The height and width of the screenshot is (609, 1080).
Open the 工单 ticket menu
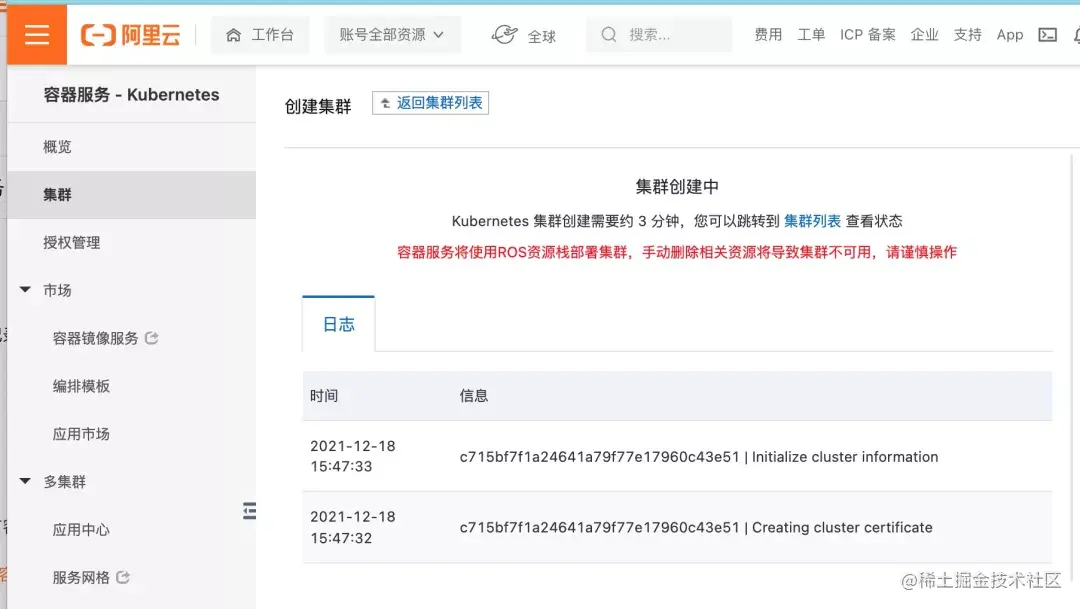[811, 34]
